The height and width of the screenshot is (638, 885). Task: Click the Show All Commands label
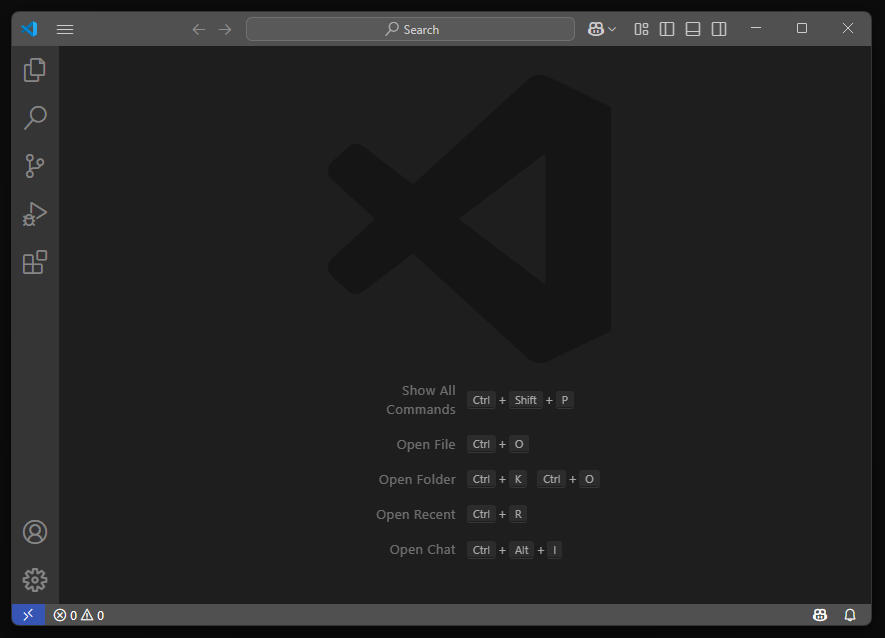421,400
